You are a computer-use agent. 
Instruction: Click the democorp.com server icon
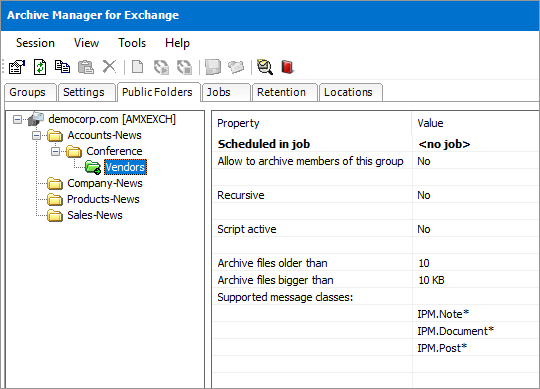[x=35, y=119]
